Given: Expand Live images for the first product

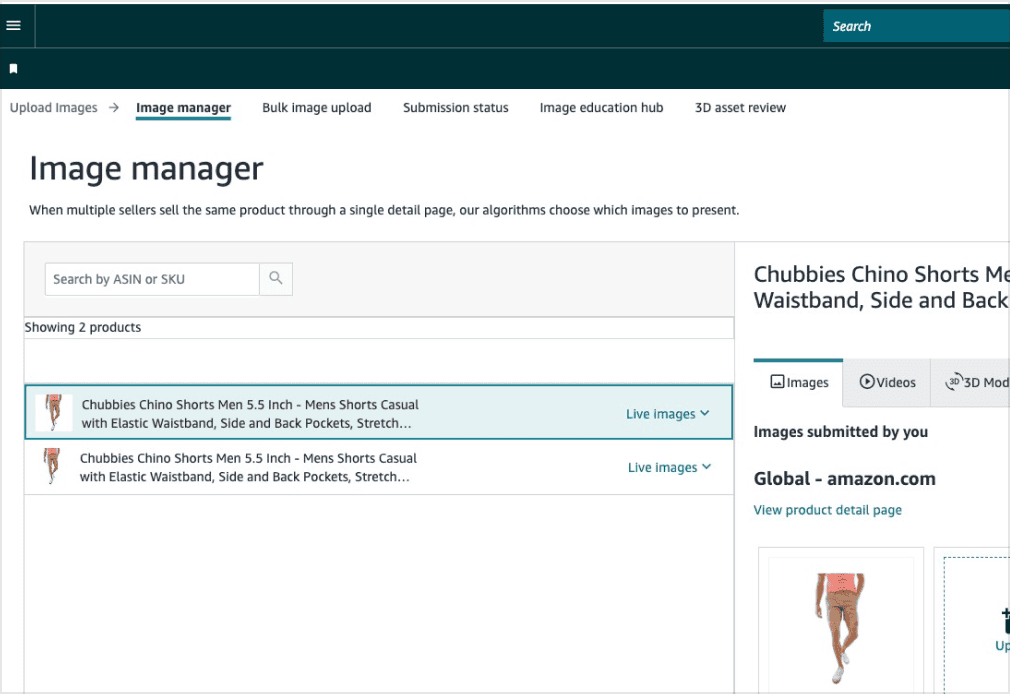Looking at the screenshot, I should tap(667, 414).
